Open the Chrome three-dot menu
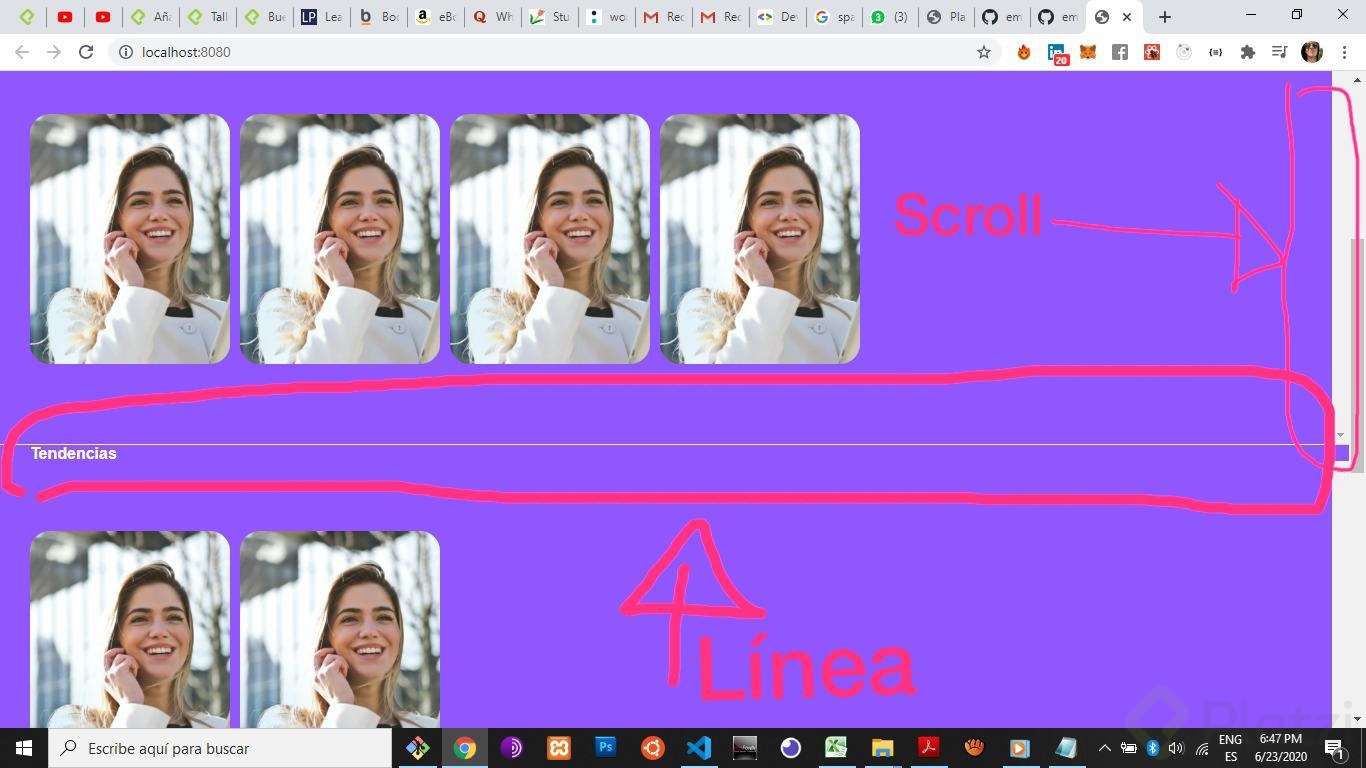1366x768 pixels. click(1344, 52)
